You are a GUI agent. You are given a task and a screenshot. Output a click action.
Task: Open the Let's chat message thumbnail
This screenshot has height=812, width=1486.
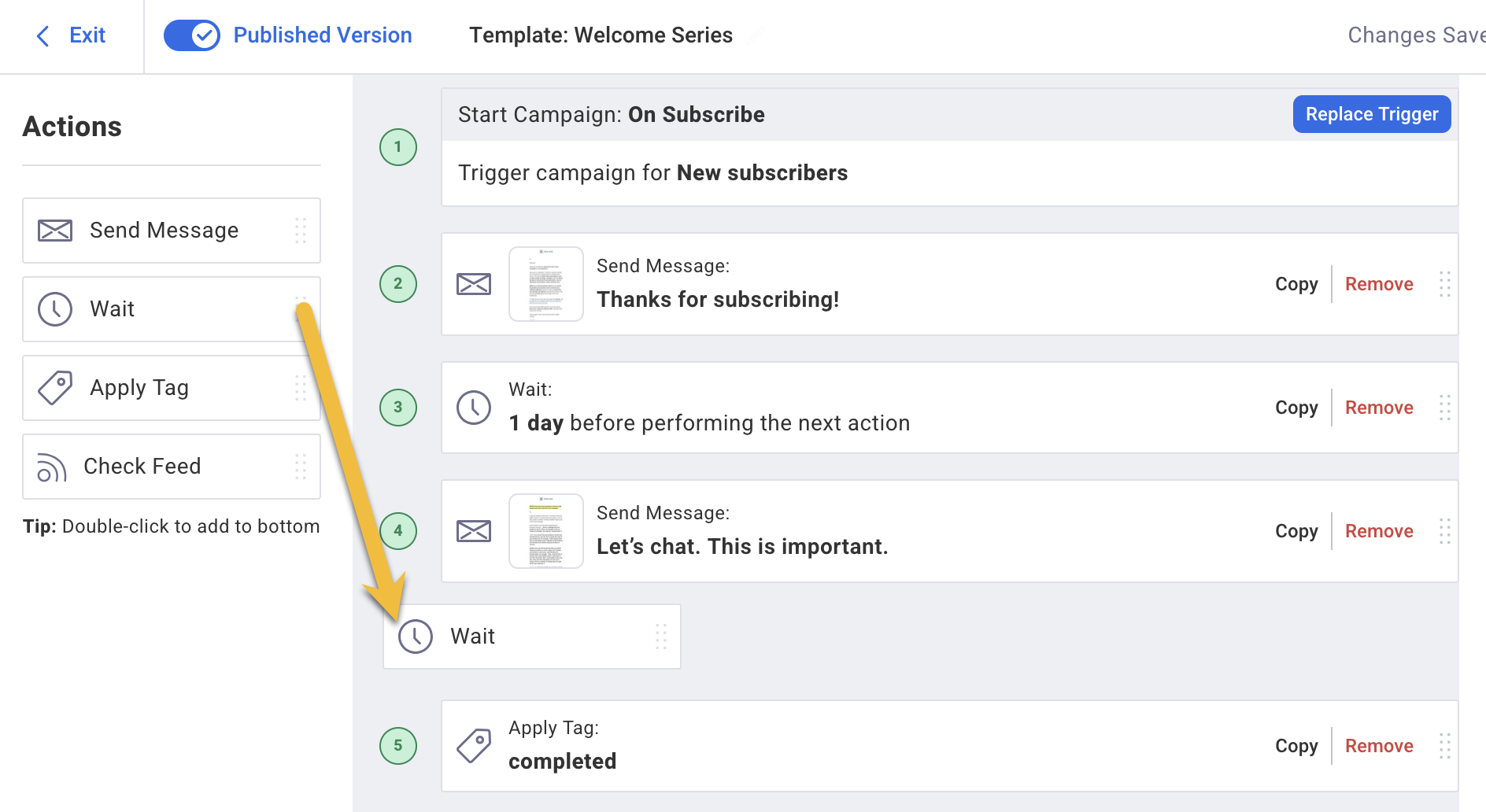[x=546, y=531]
